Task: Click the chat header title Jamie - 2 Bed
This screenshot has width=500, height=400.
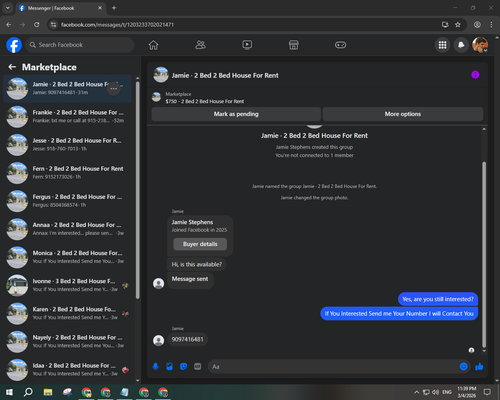Action: coord(225,76)
